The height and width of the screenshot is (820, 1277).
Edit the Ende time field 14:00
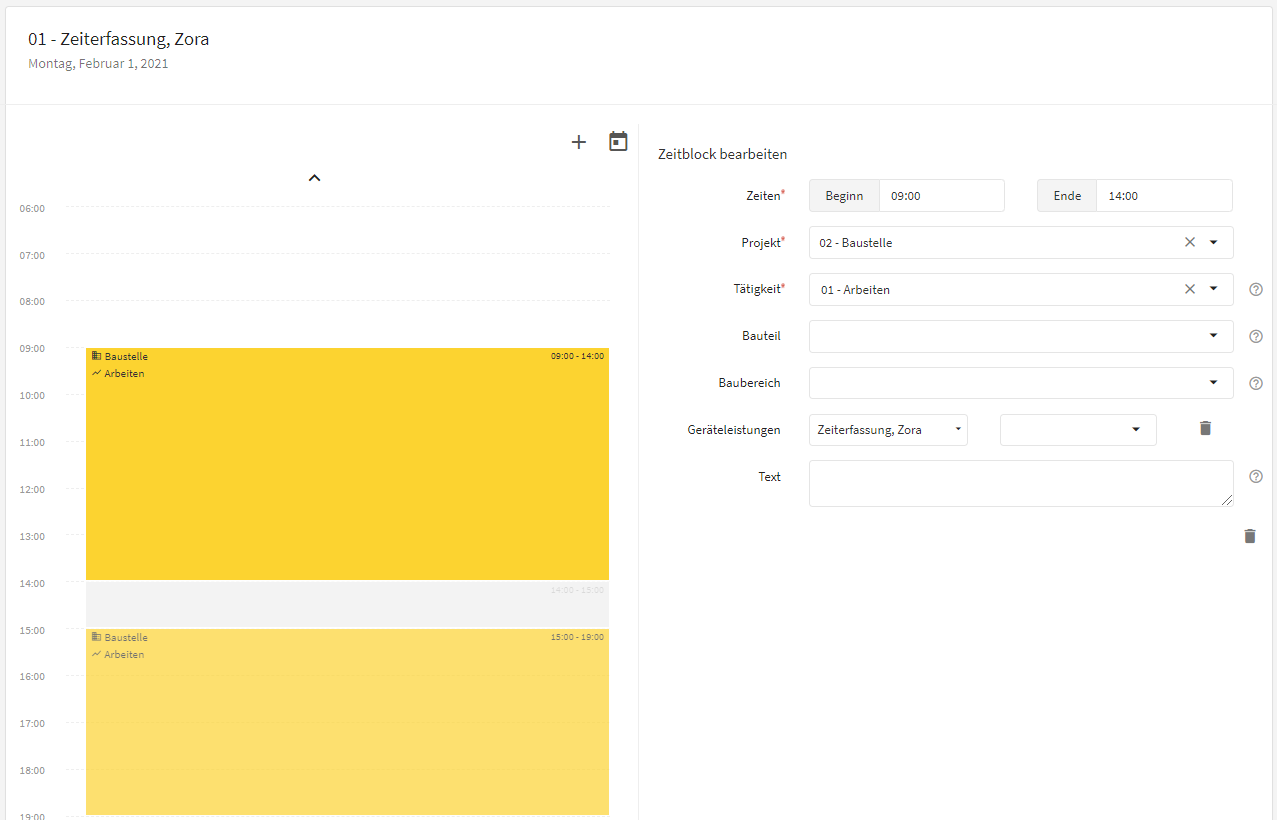(x=1164, y=196)
